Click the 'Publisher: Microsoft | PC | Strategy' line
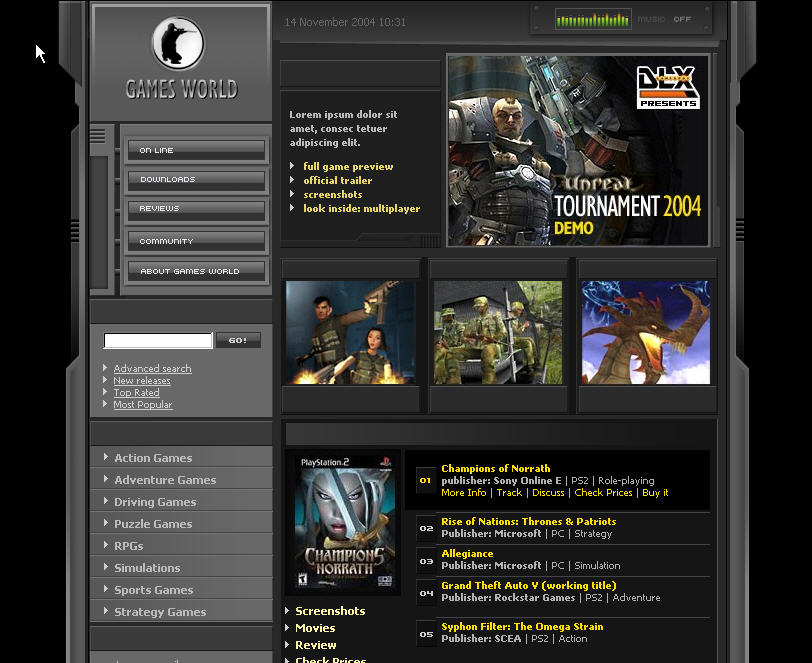812x663 pixels. pos(527,534)
